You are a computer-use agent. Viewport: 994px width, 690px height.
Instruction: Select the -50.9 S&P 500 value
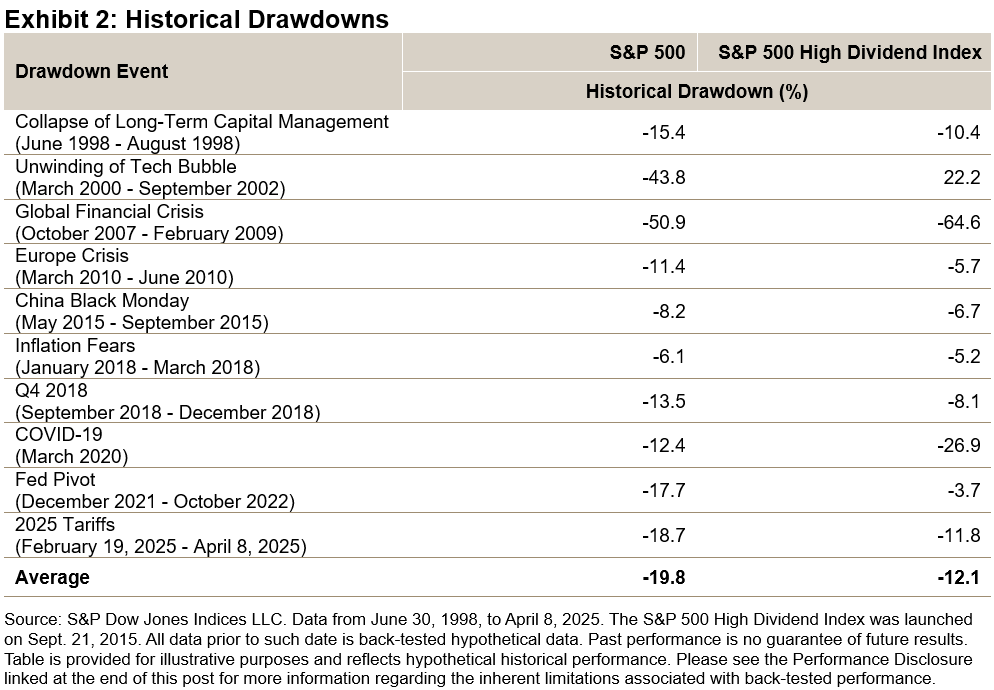pos(664,221)
